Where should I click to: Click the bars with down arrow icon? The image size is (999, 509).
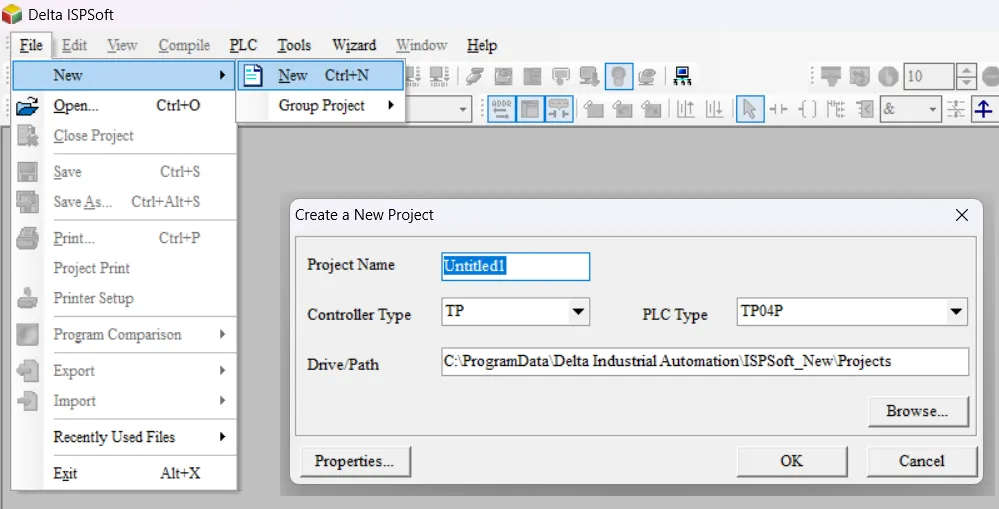tap(714, 110)
